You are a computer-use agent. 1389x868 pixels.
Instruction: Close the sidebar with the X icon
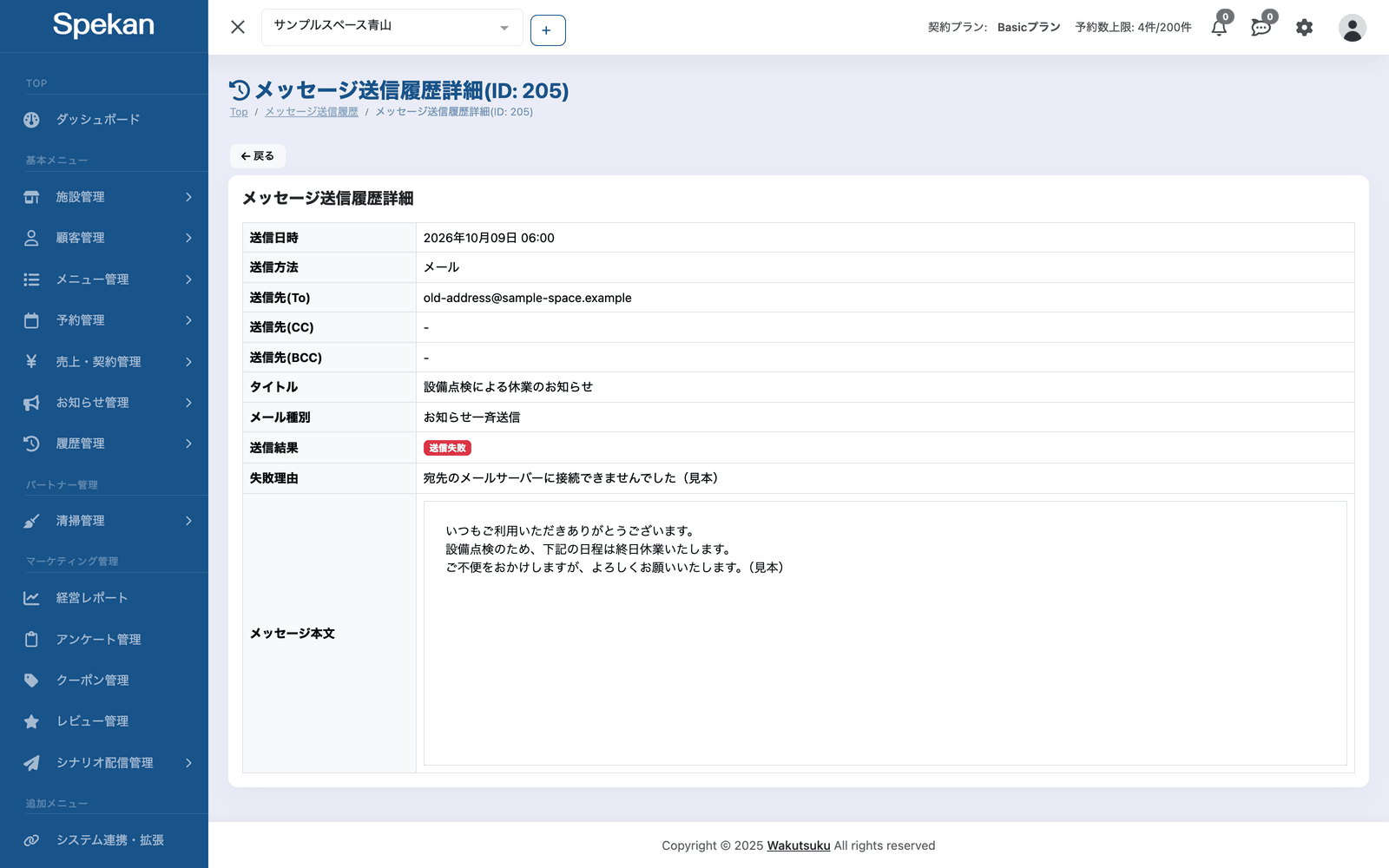click(238, 27)
